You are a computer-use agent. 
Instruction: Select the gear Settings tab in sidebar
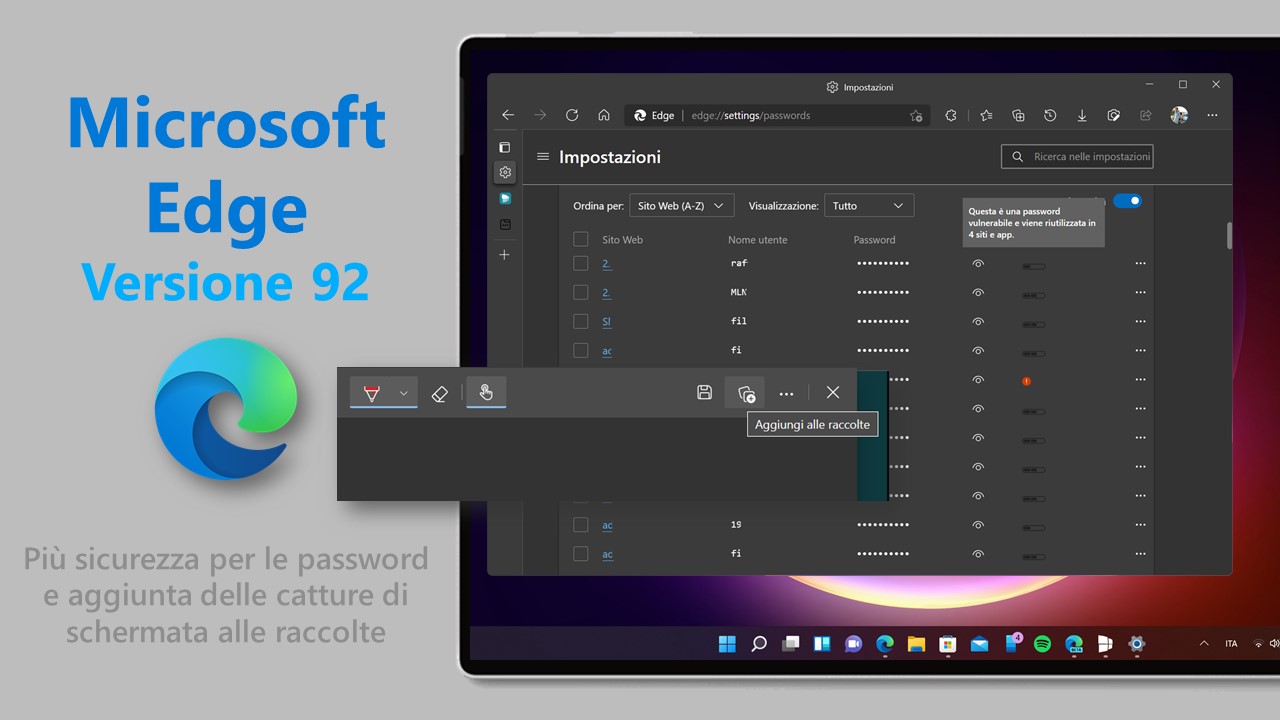(x=505, y=172)
